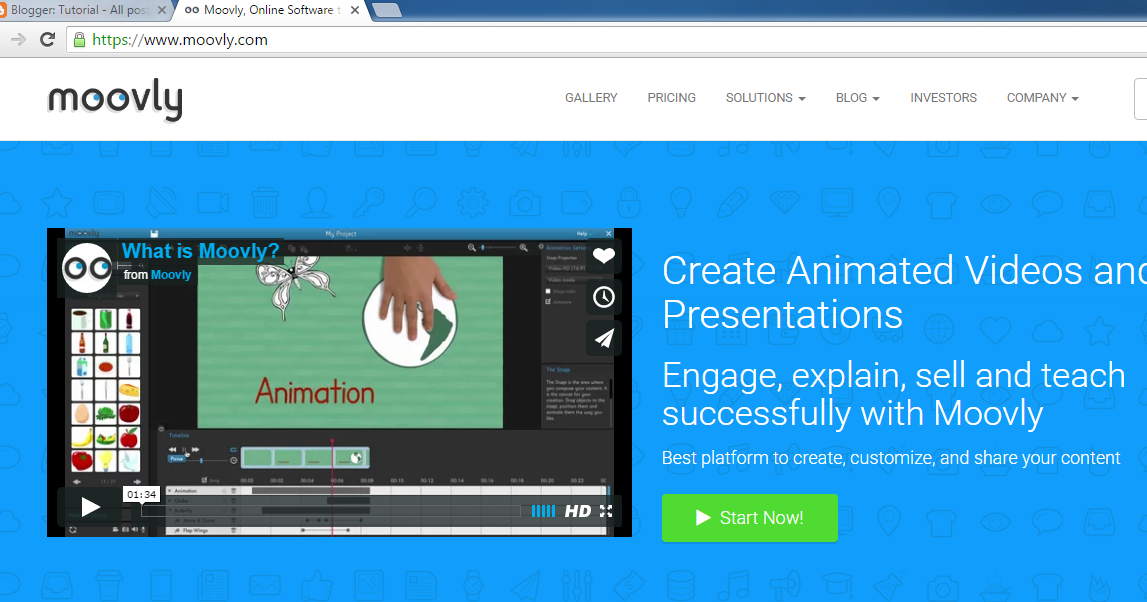Viewport: 1147px width, 602px height.
Task: Open the Pricing page
Action: point(672,98)
